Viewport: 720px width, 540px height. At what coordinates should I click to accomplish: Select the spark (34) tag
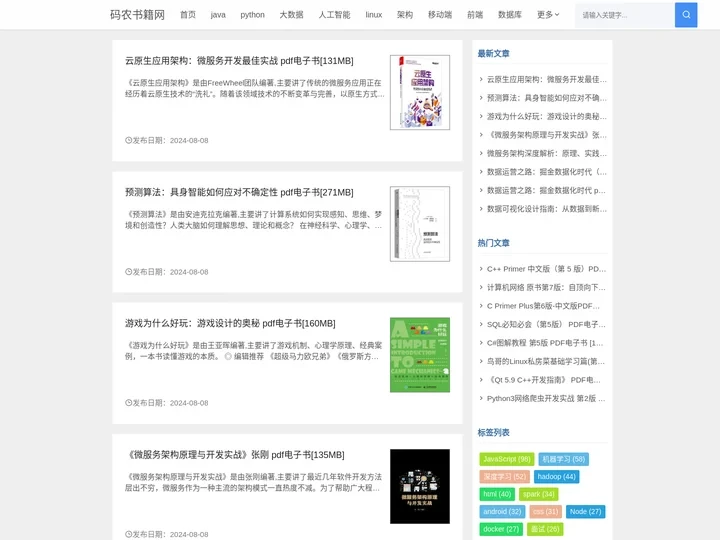pos(539,494)
